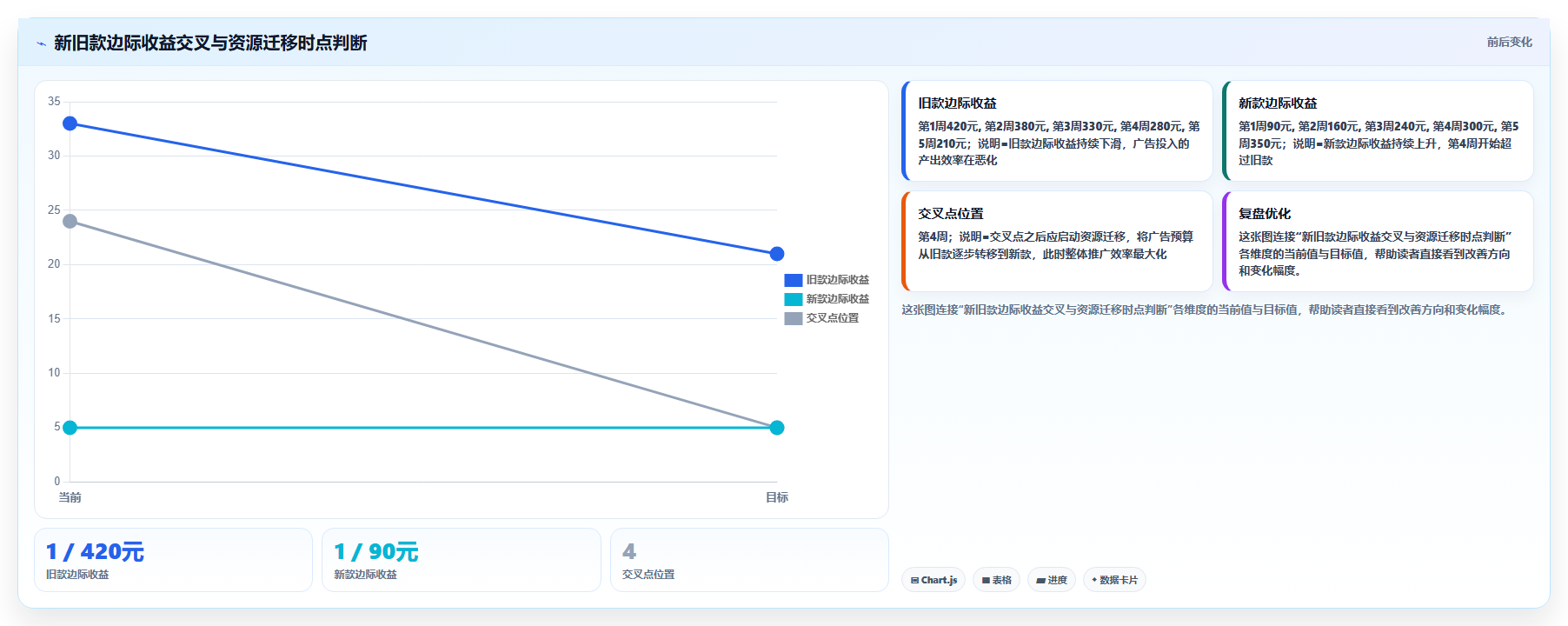Select the cyan data point at 当前
Viewport: 1568px width, 626px height.
point(70,428)
